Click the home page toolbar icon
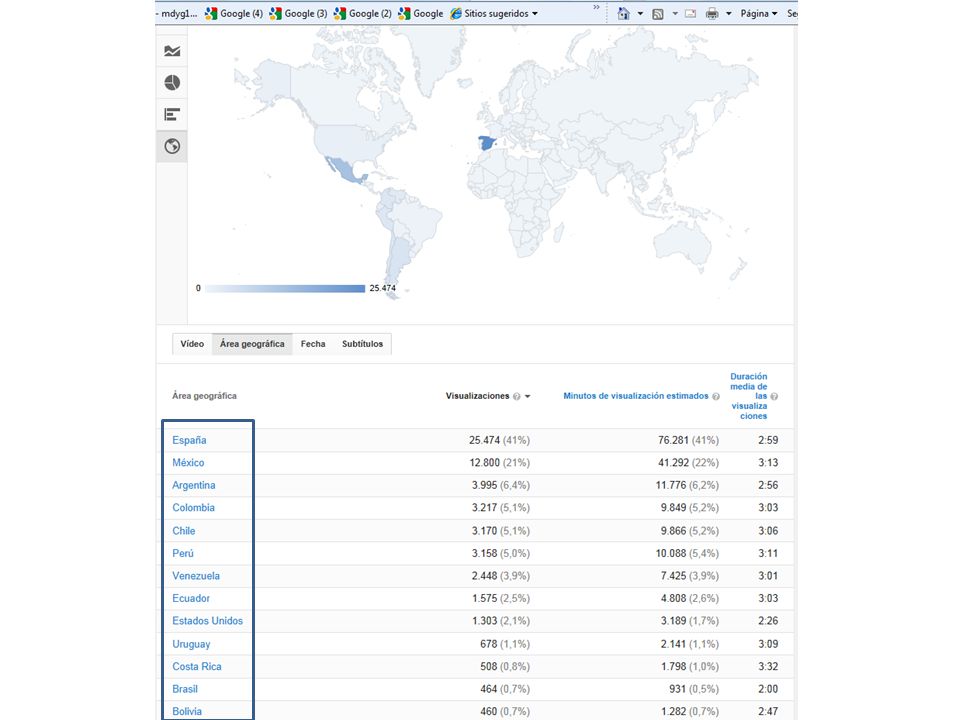Screen dimensions: 960x720 tap(623, 13)
